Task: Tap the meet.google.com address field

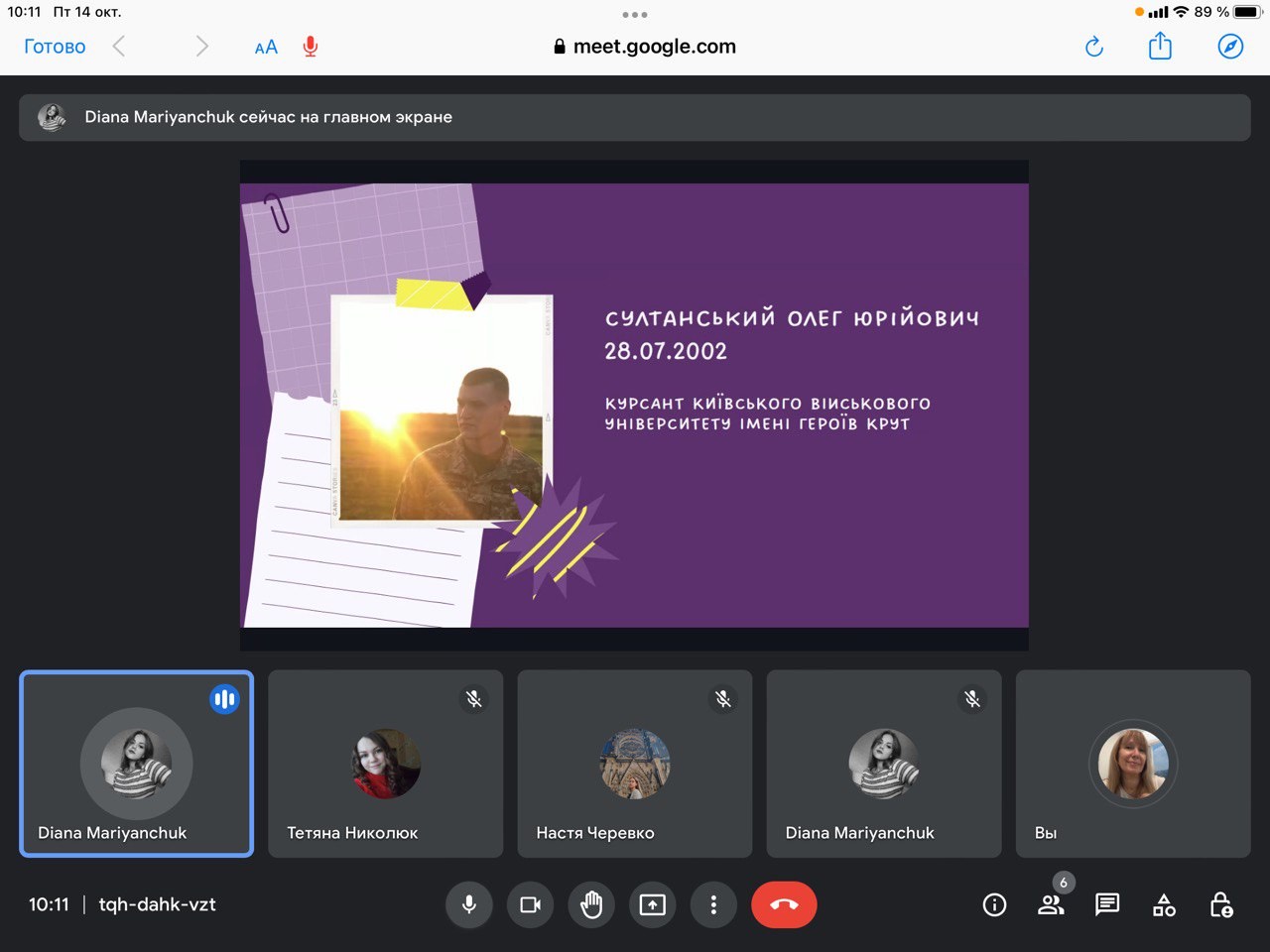Action: [645, 47]
